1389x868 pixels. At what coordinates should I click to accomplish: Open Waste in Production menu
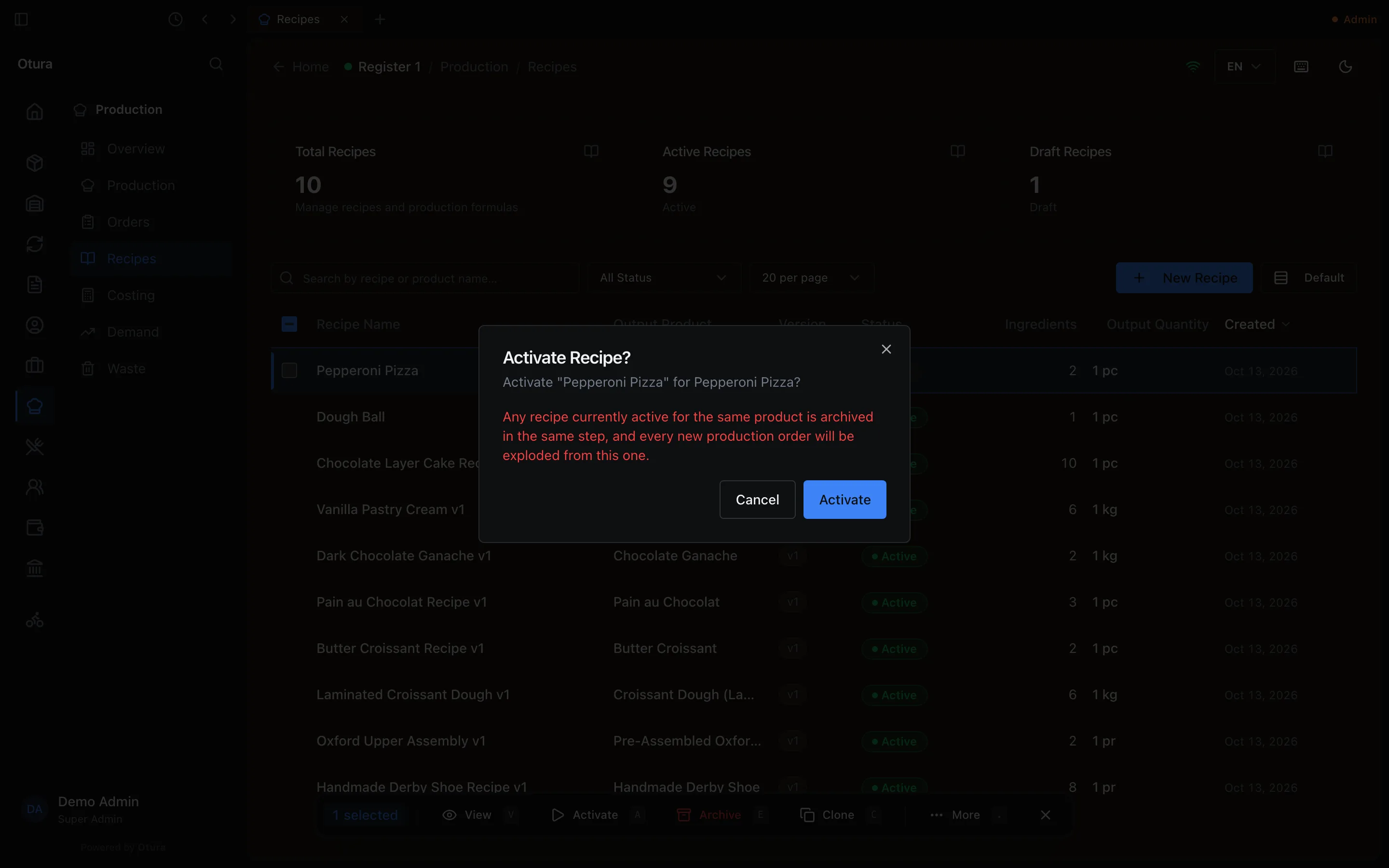pyautogui.click(x=151, y=368)
